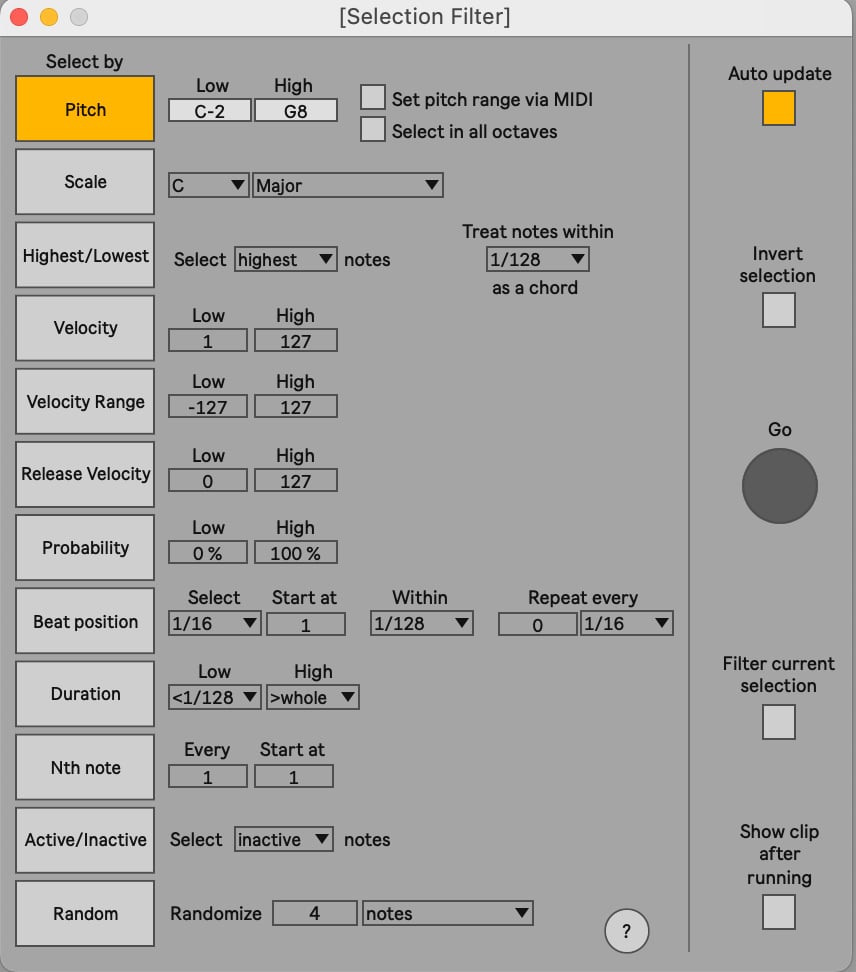Click Beat position Start at field
Image resolution: width=856 pixels, height=972 pixels.
pyautogui.click(x=306, y=624)
